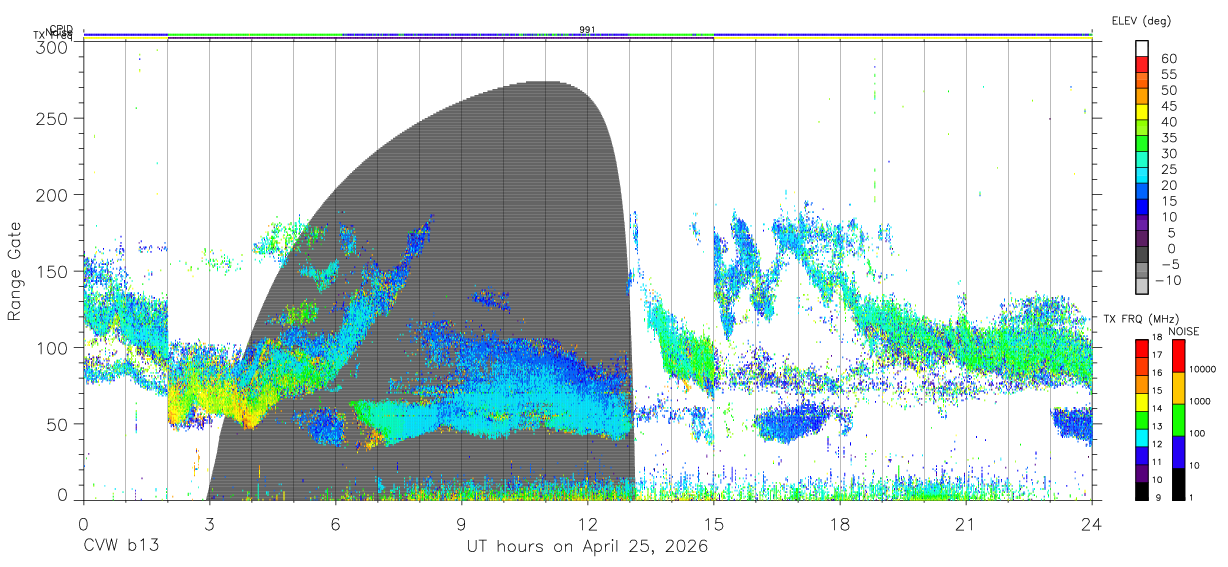Click the x-axis tick label 21

coord(965,525)
